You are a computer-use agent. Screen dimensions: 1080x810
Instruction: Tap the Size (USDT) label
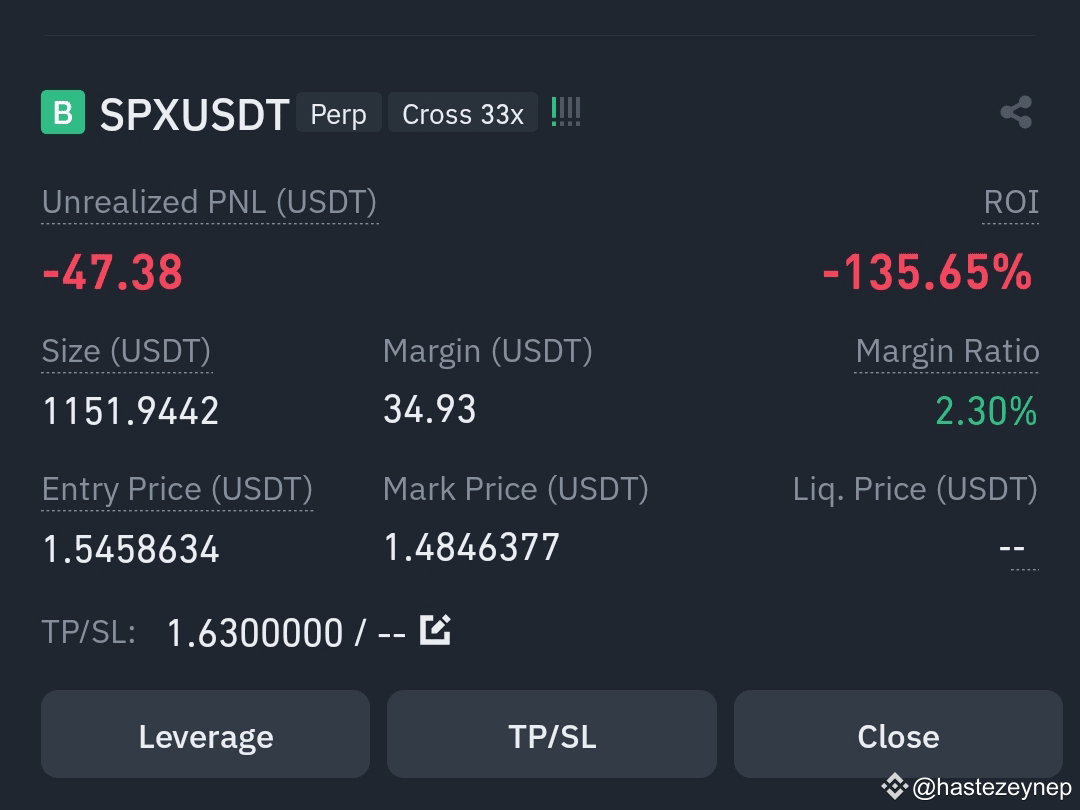tap(126, 351)
